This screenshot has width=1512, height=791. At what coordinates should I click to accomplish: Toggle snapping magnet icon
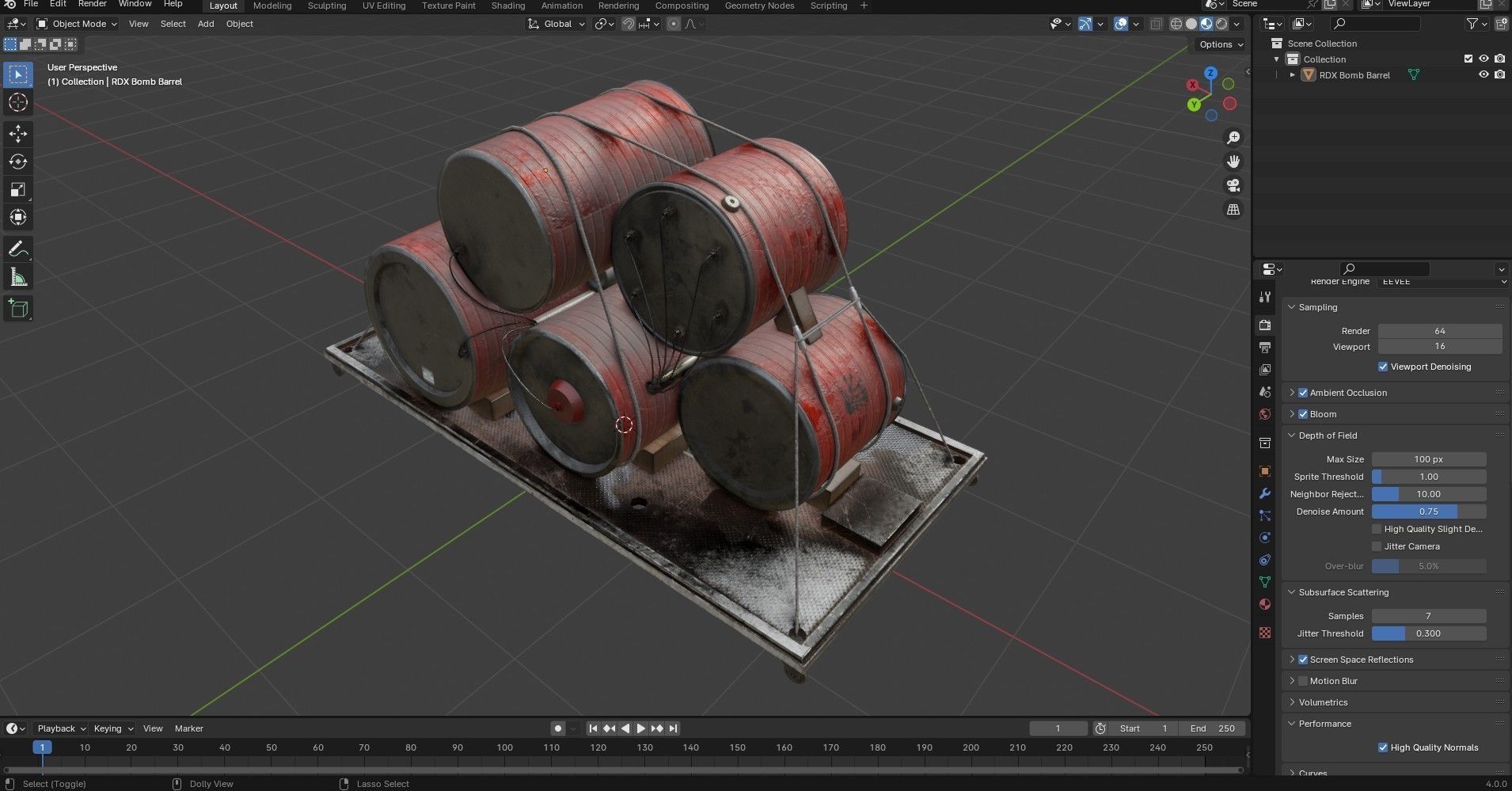(x=628, y=24)
